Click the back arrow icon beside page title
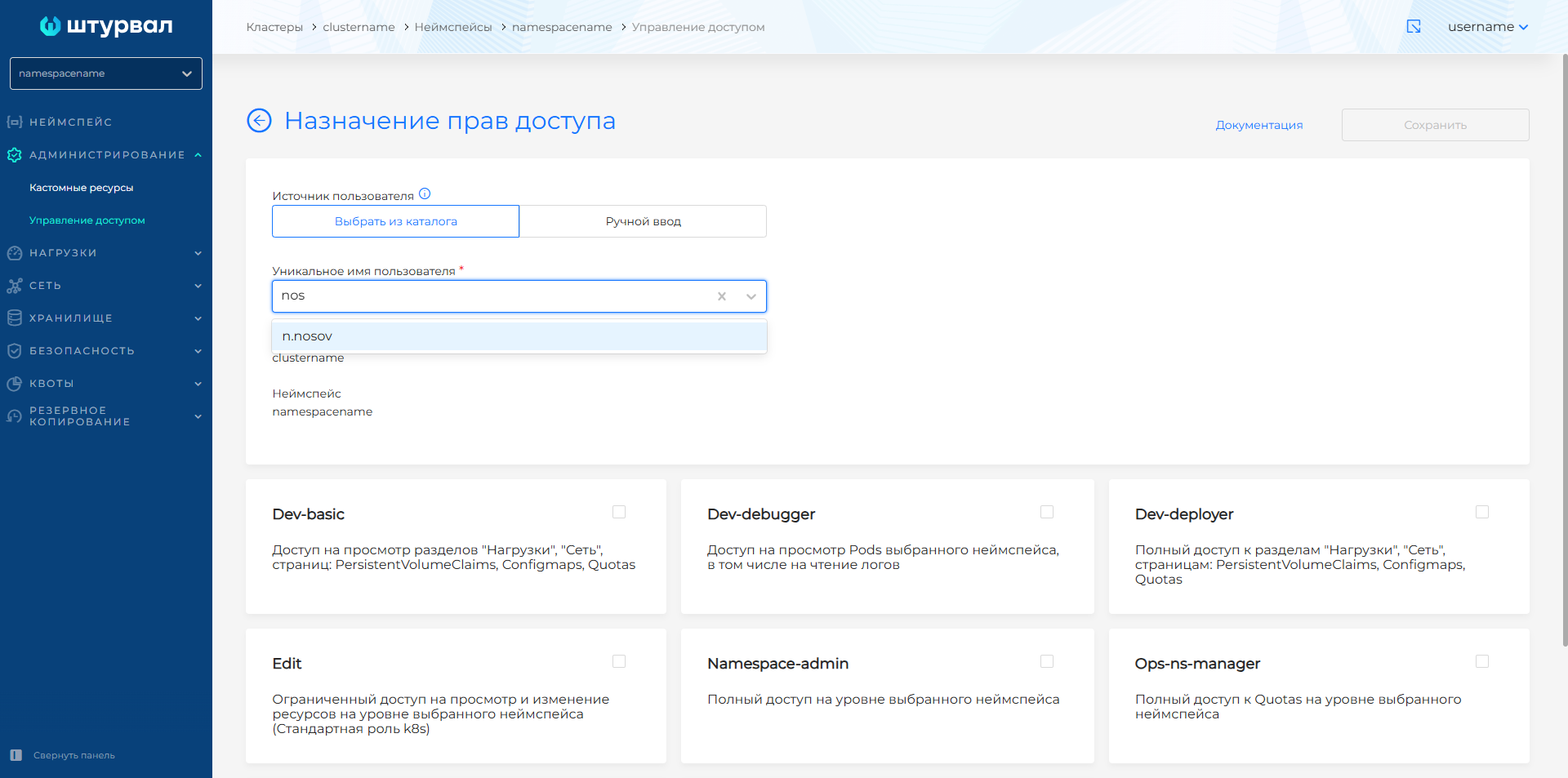This screenshot has height=778, width=1568. tap(259, 121)
